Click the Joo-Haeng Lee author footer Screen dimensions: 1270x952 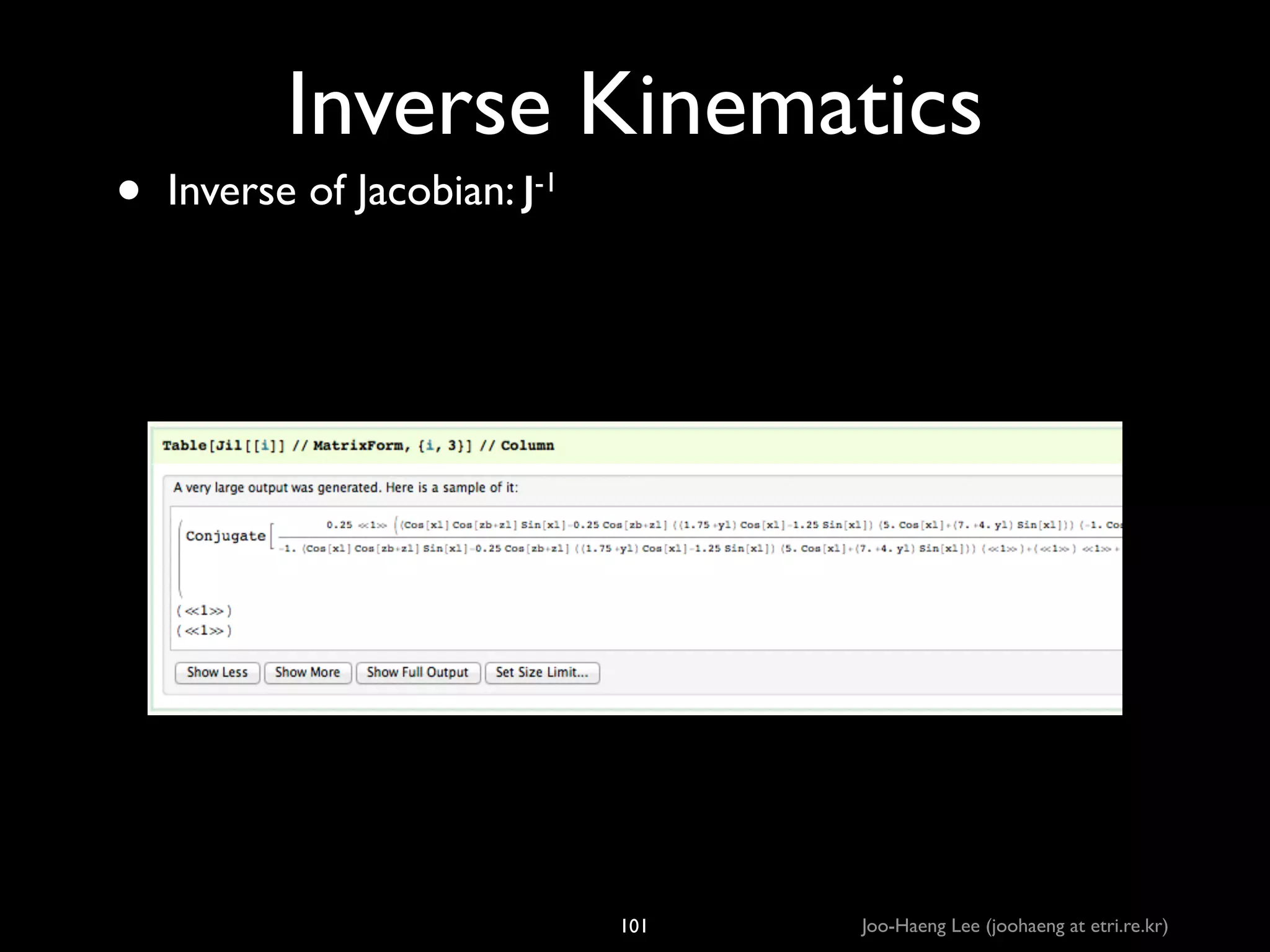point(1015,927)
